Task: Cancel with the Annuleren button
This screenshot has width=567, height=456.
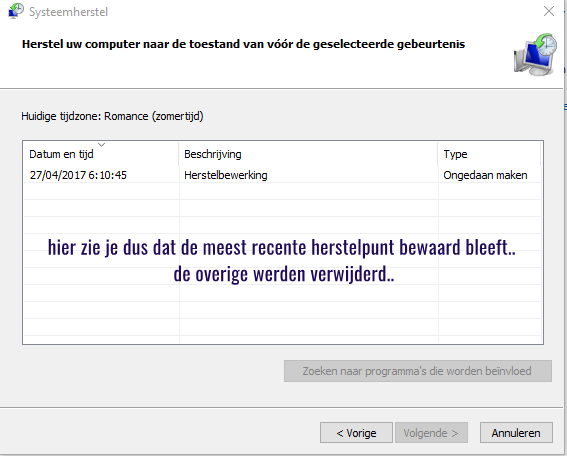Action: [516, 432]
